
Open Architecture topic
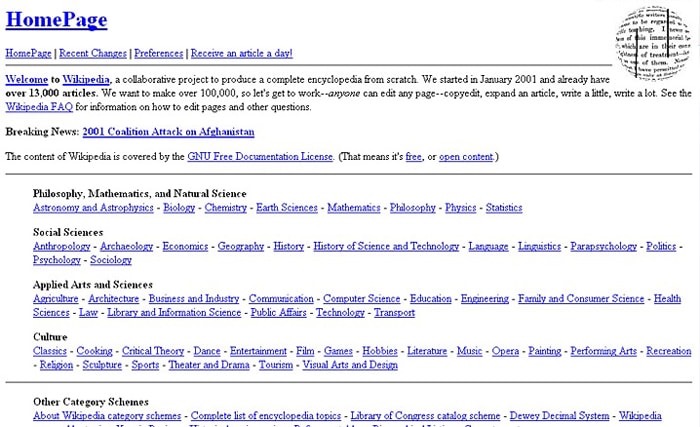click(x=113, y=299)
